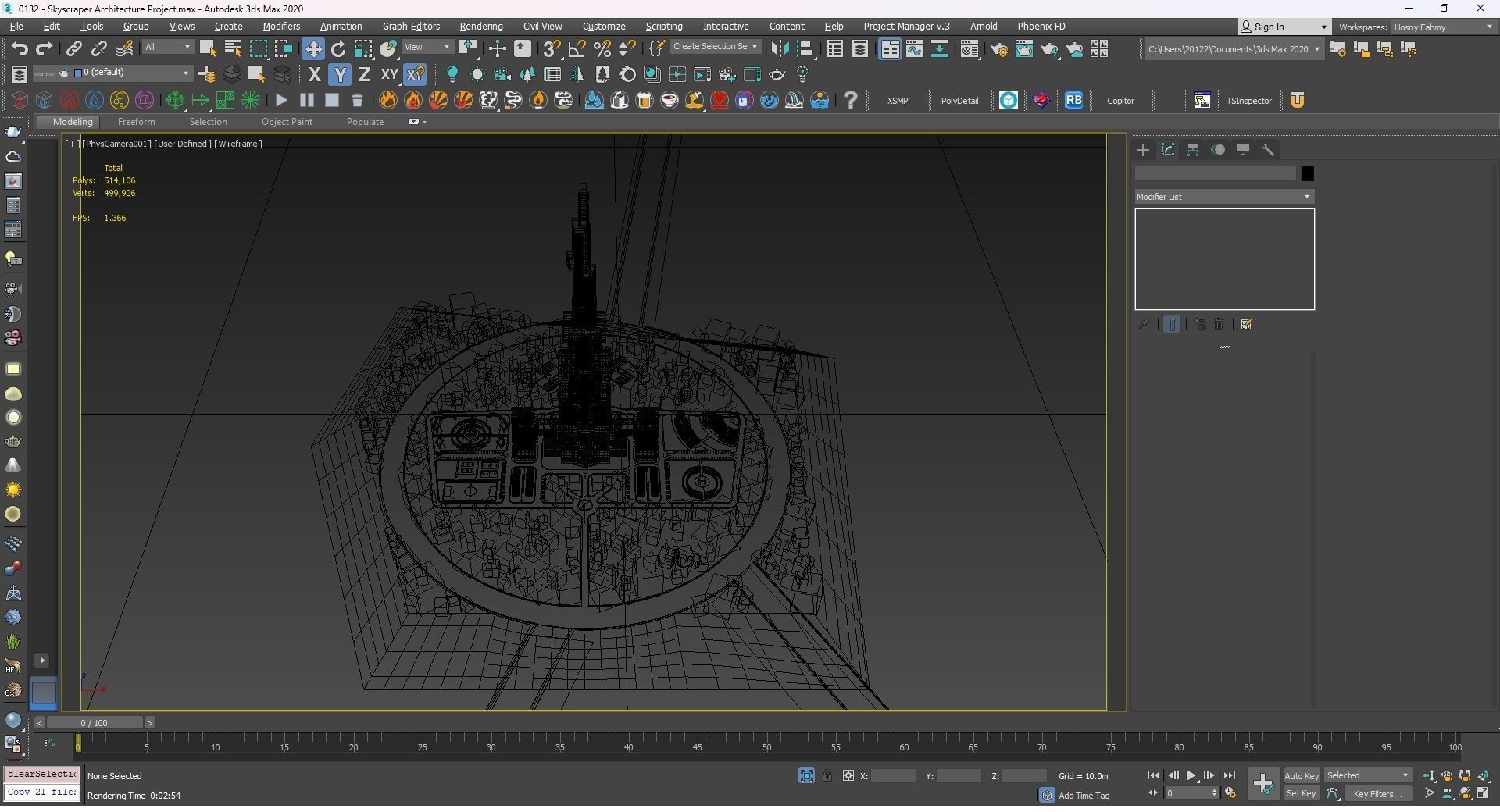1500x812 pixels.
Task: Toggle the Z axis constraint
Action: 364,74
